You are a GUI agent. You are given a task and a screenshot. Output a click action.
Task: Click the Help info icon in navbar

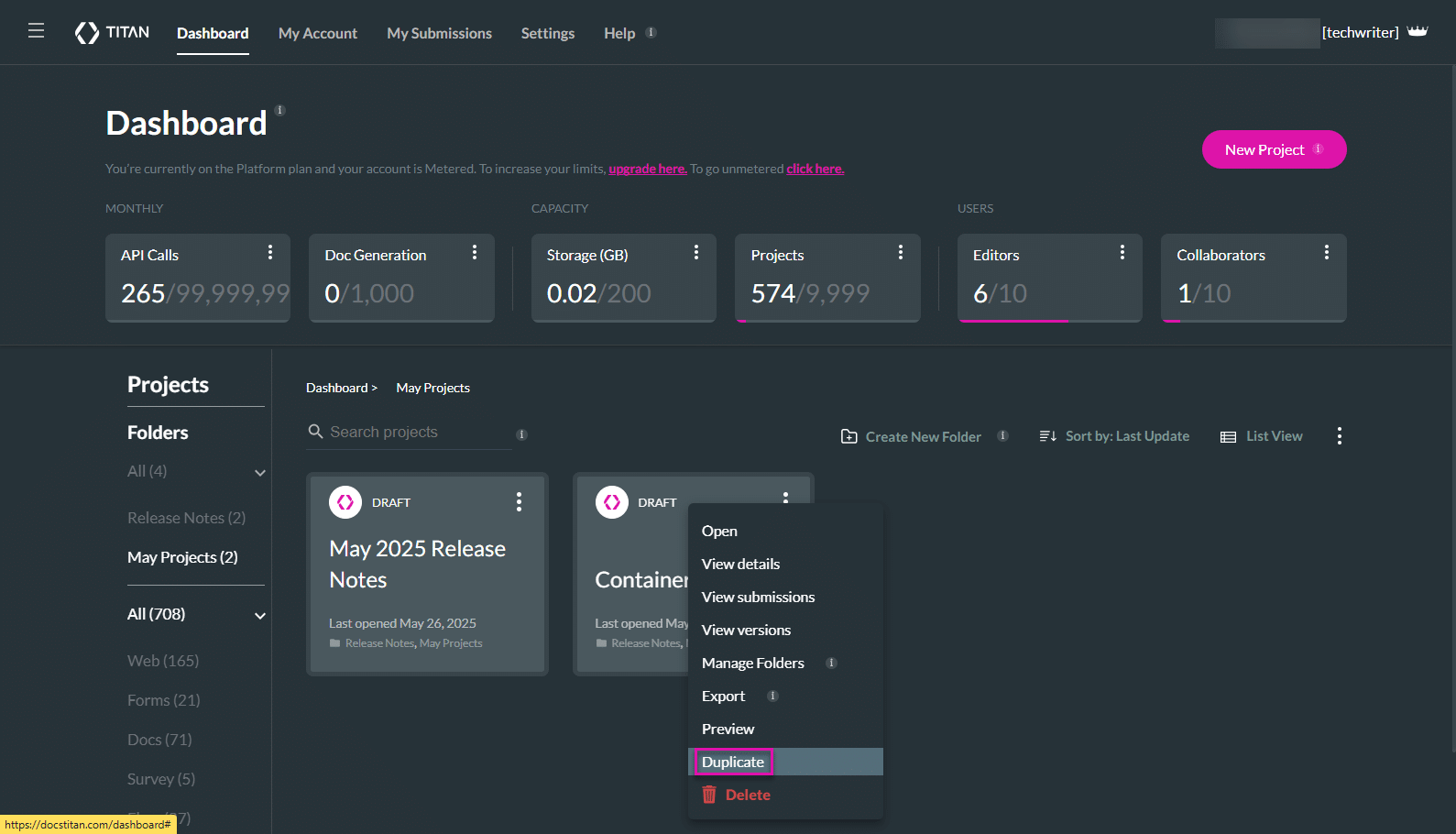pyautogui.click(x=651, y=33)
